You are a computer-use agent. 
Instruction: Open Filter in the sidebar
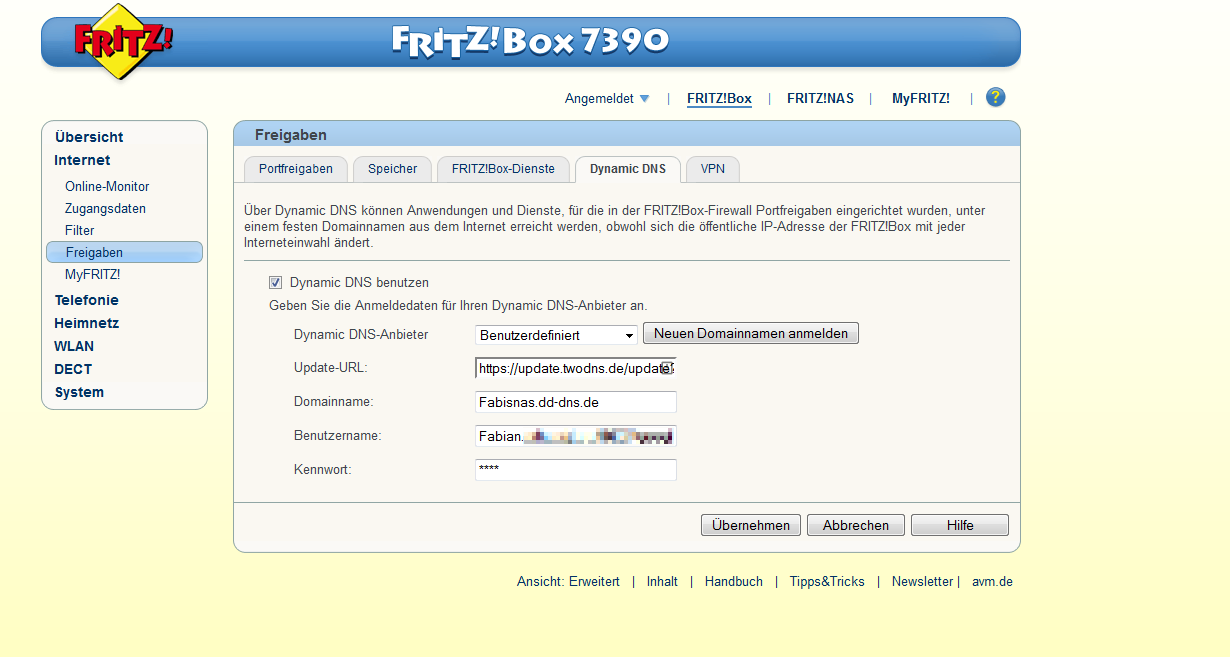(x=80, y=230)
